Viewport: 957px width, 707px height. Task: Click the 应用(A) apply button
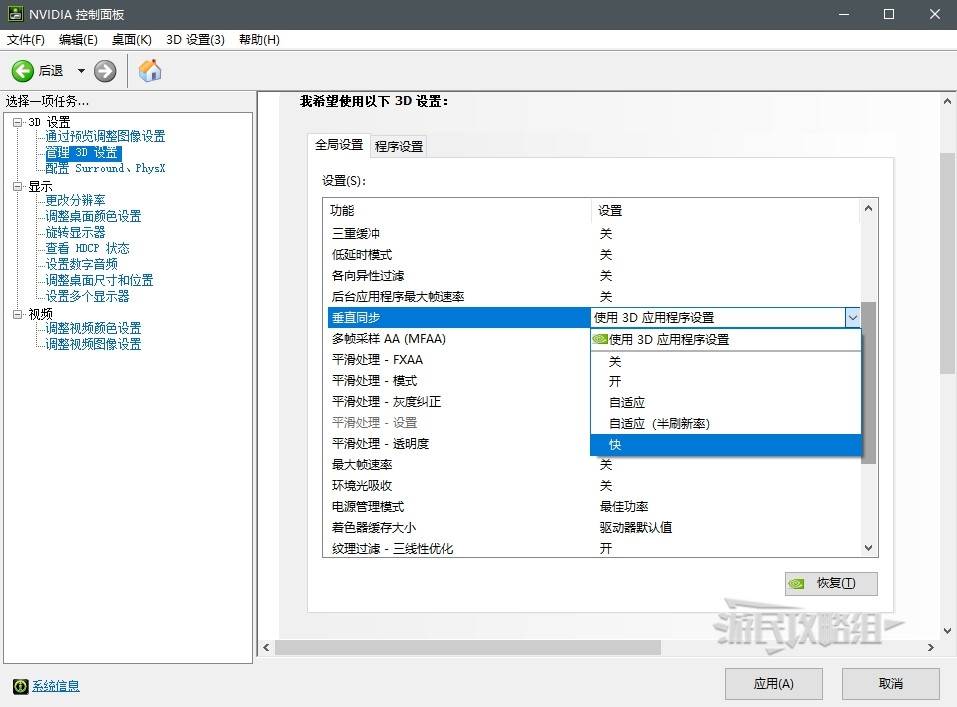[773, 684]
